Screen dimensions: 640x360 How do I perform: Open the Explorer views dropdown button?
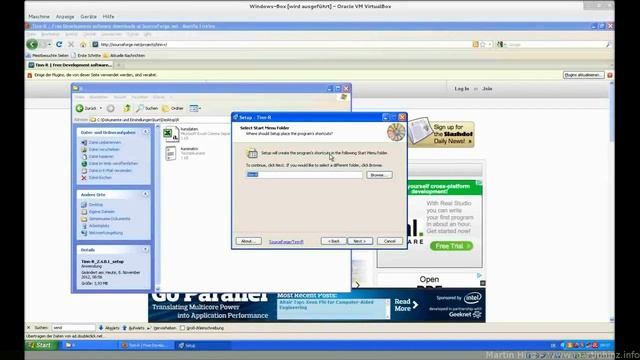point(195,108)
